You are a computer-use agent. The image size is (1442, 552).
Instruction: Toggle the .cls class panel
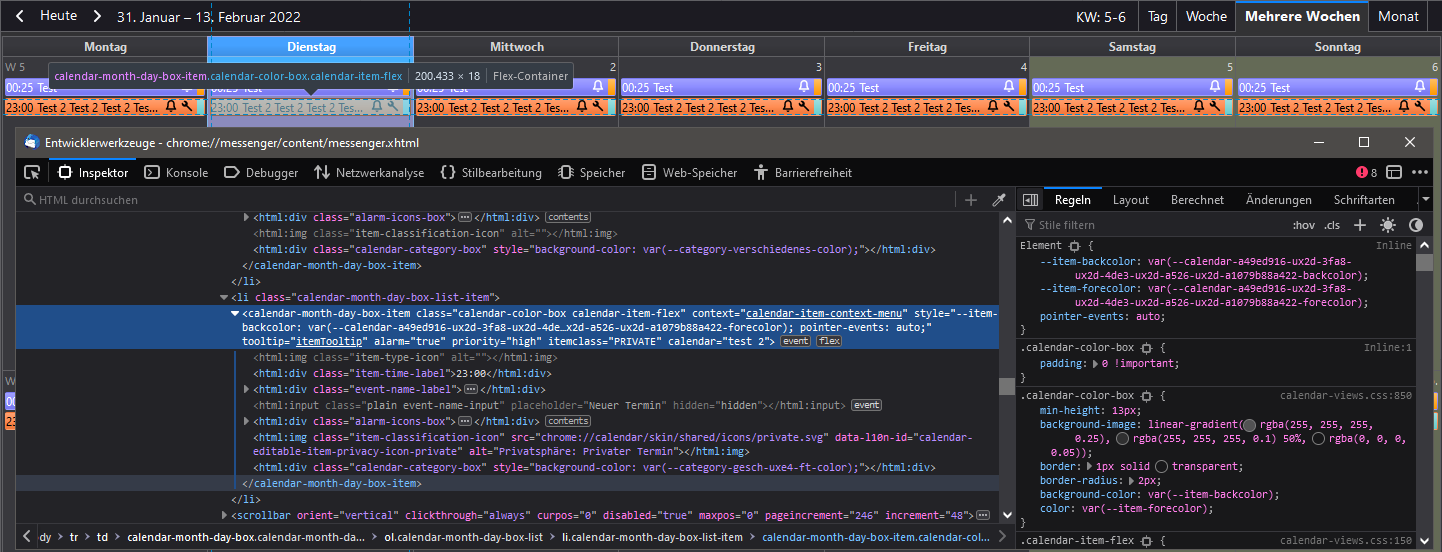(x=1332, y=225)
